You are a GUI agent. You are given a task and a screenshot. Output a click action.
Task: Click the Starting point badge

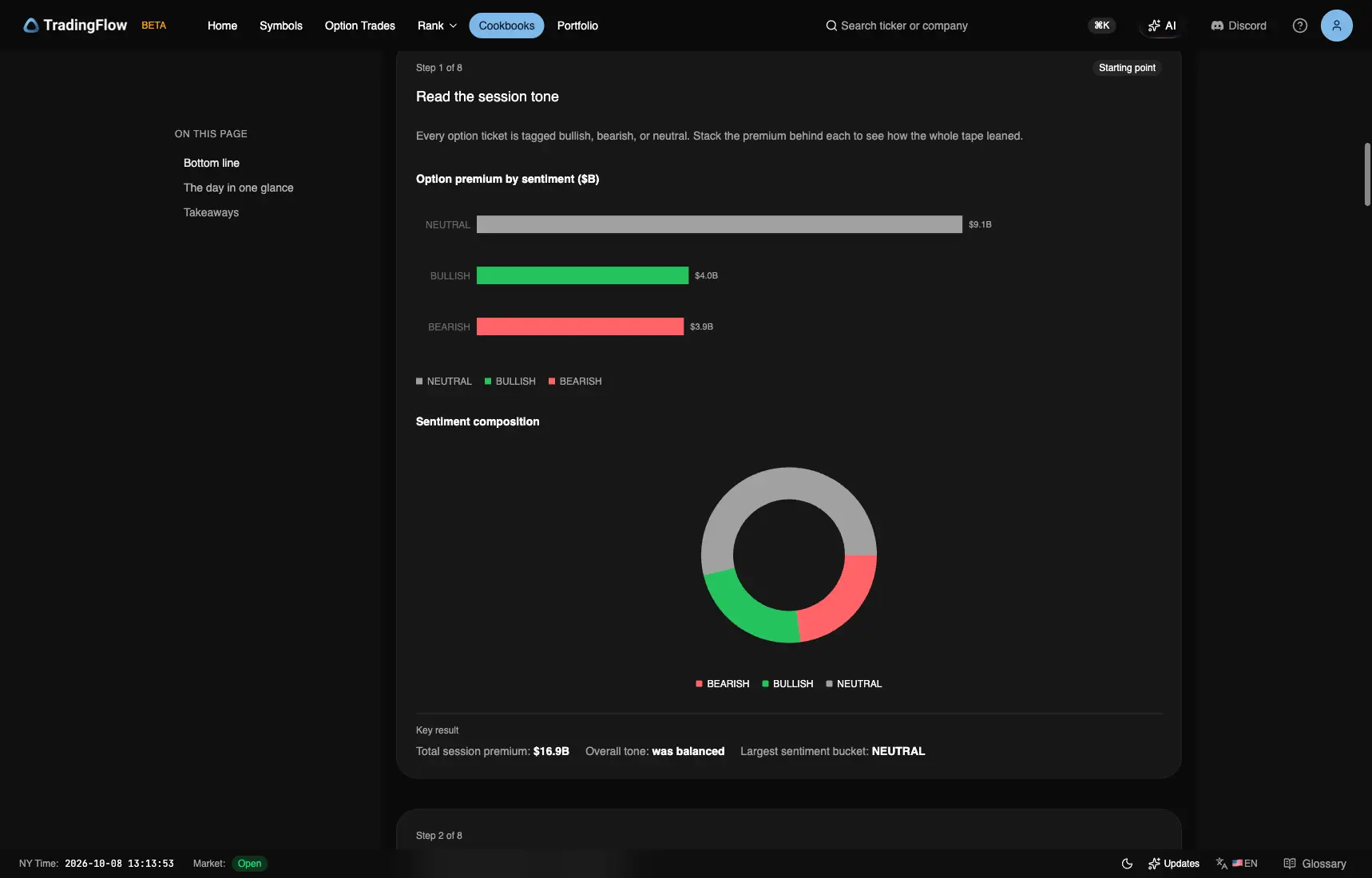1127,68
